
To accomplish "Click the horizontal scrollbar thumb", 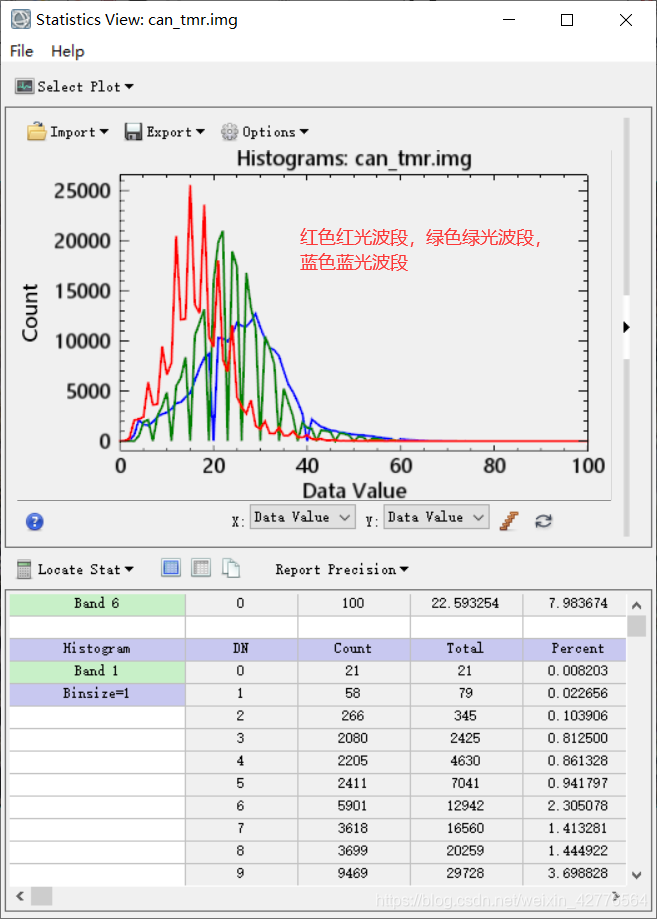I will (x=42, y=896).
